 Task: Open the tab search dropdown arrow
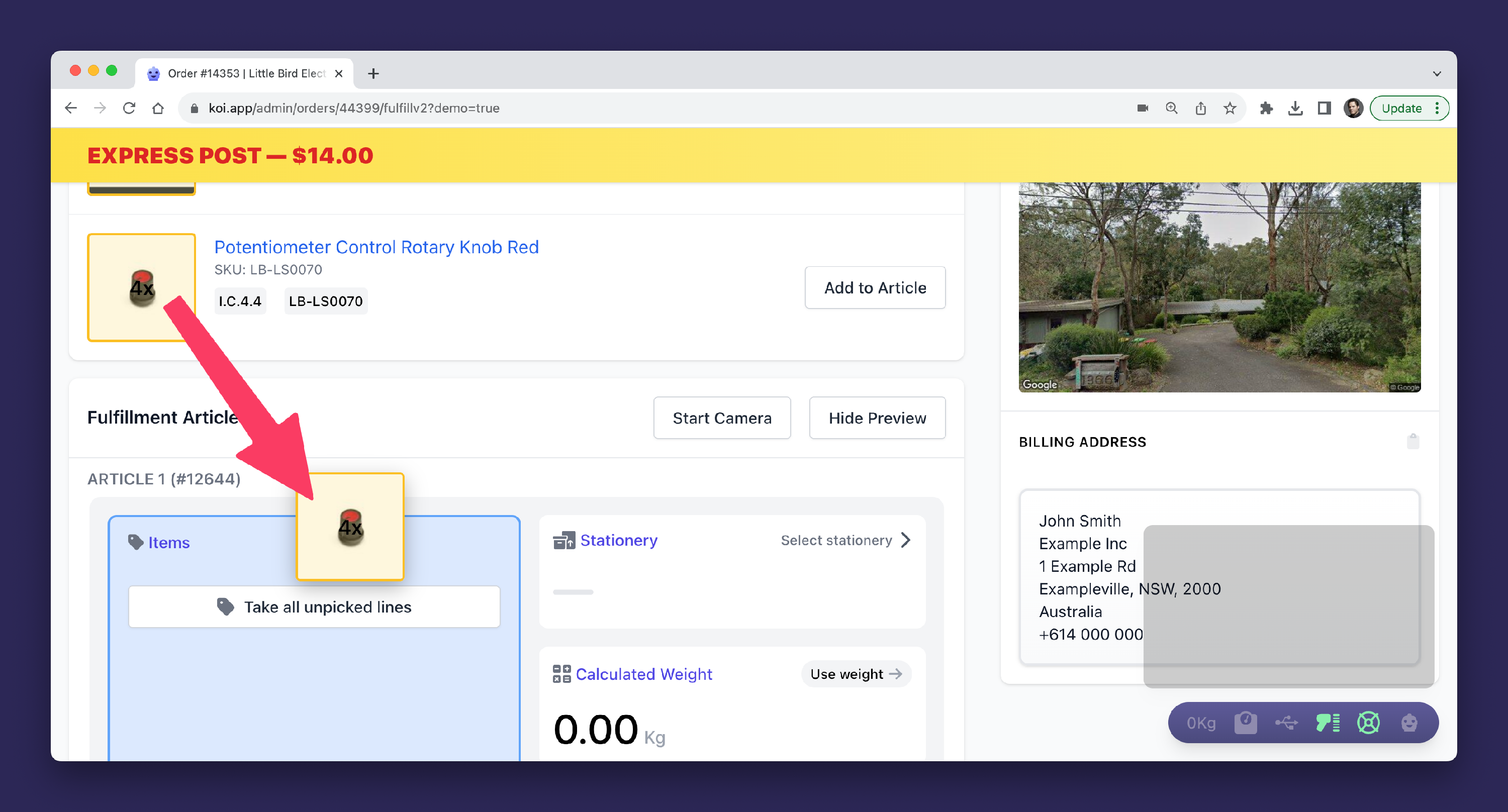1437,74
